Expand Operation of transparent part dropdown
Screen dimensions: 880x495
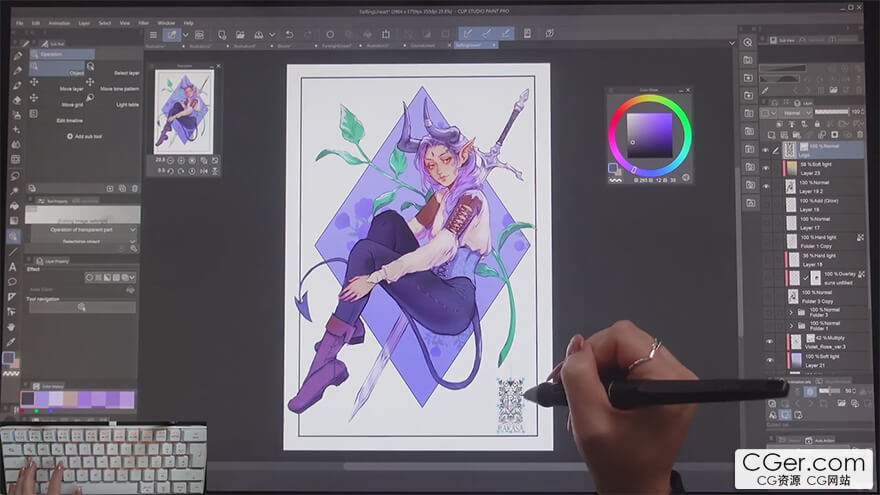pyautogui.click(x=133, y=230)
